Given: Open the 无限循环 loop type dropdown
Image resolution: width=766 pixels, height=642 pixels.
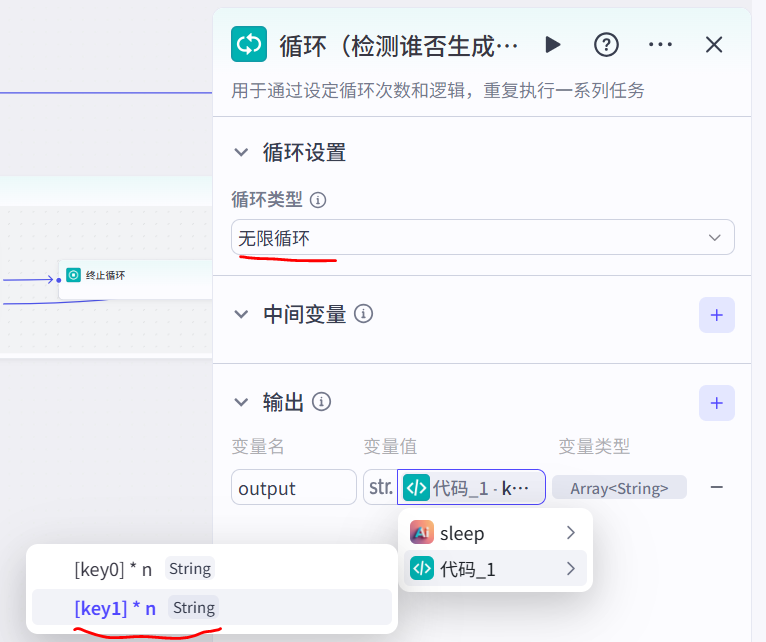Looking at the screenshot, I should [483, 237].
